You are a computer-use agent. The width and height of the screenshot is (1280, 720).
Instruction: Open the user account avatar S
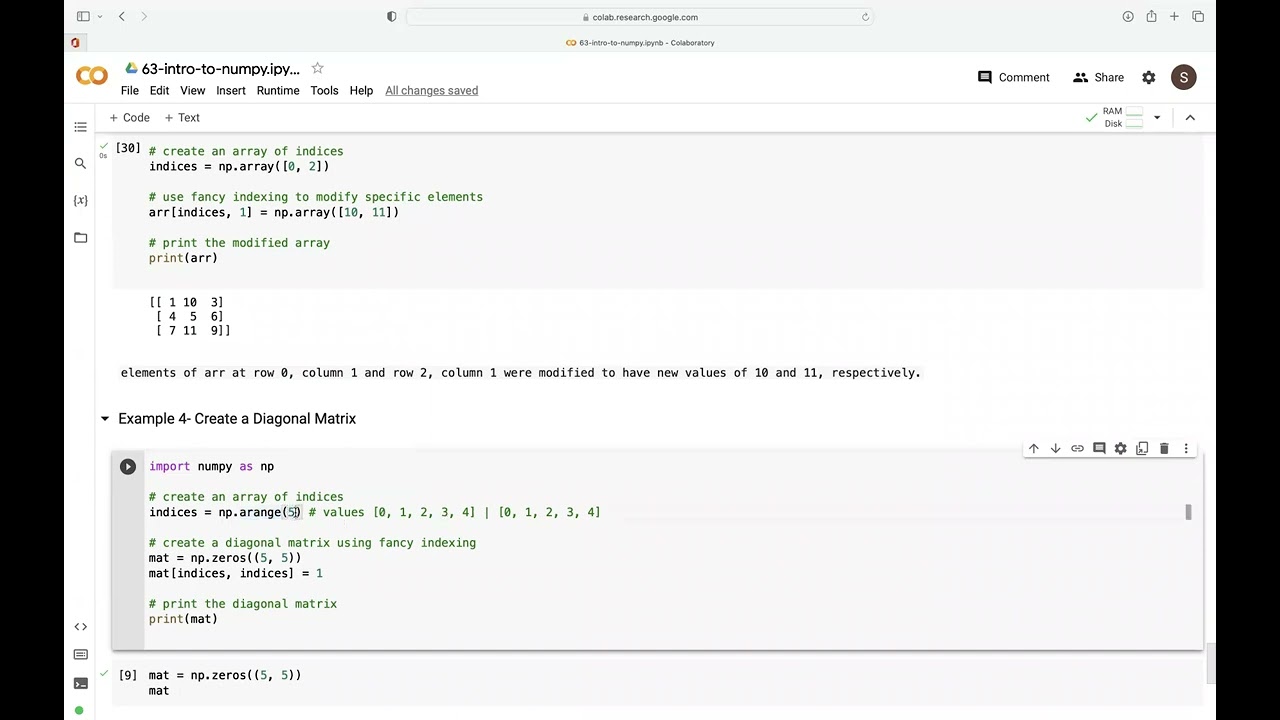coord(1184,77)
